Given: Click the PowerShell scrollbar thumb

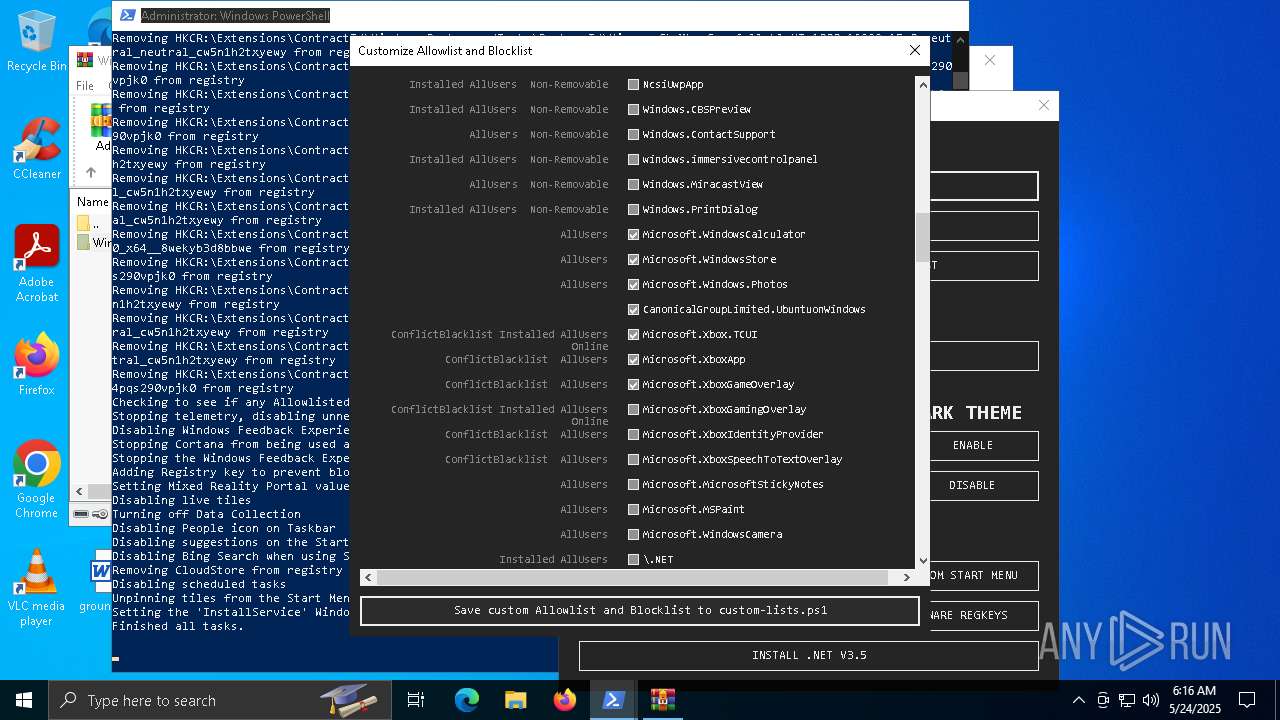Looking at the screenshot, I should [x=960, y=80].
